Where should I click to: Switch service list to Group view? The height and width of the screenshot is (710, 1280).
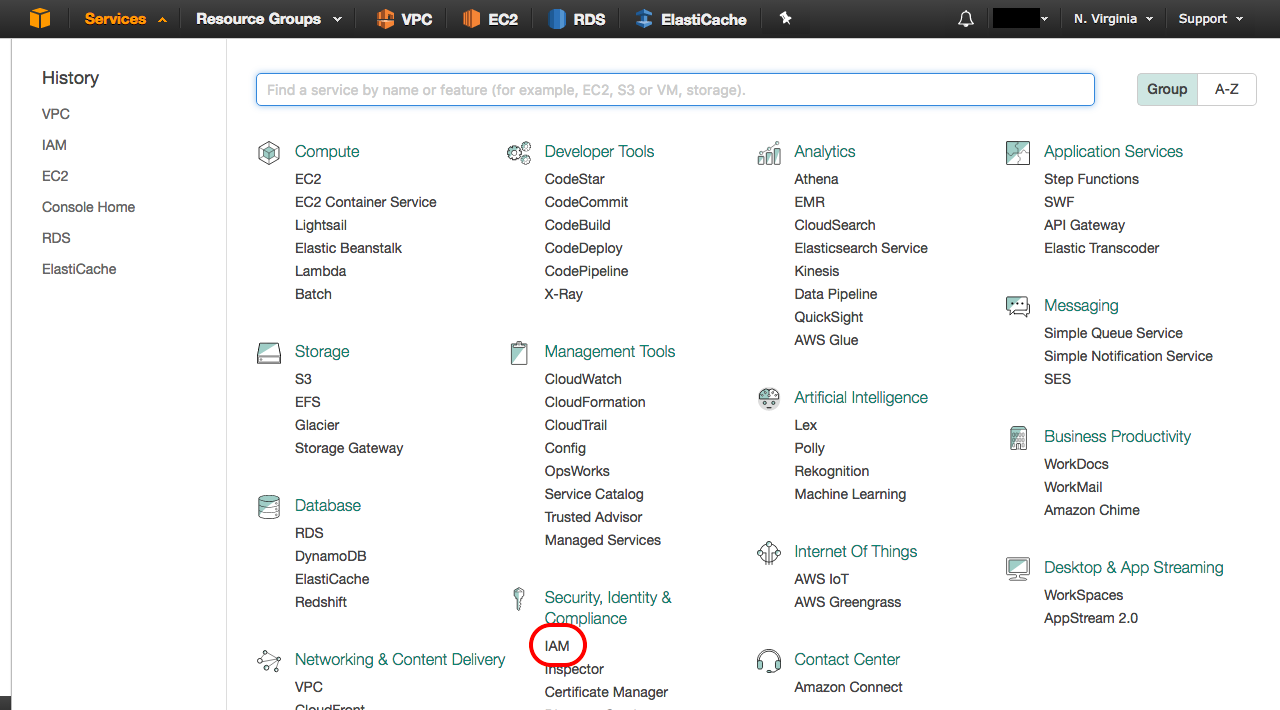1167,89
